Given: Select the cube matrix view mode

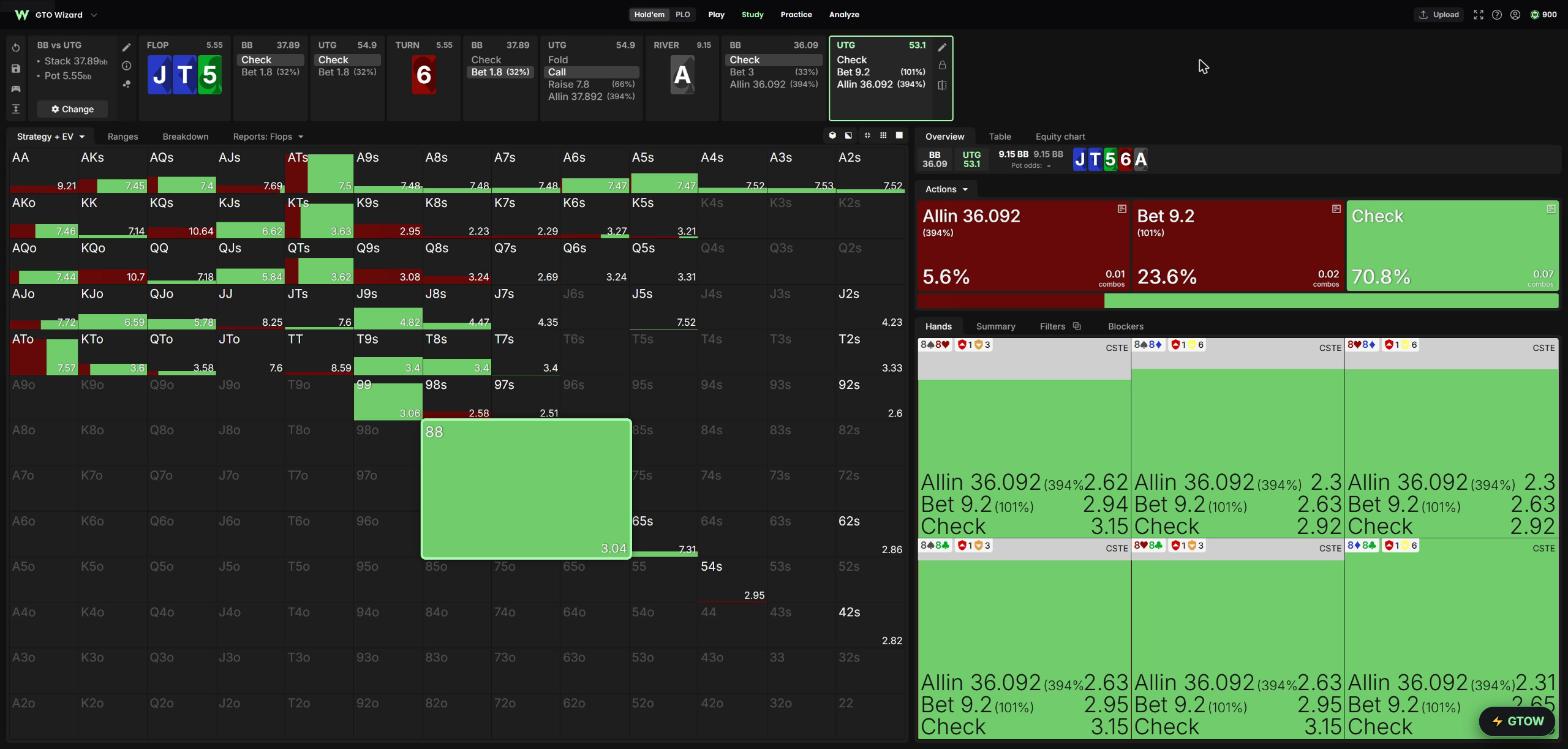Looking at the screenshot, I should [832, 136].
